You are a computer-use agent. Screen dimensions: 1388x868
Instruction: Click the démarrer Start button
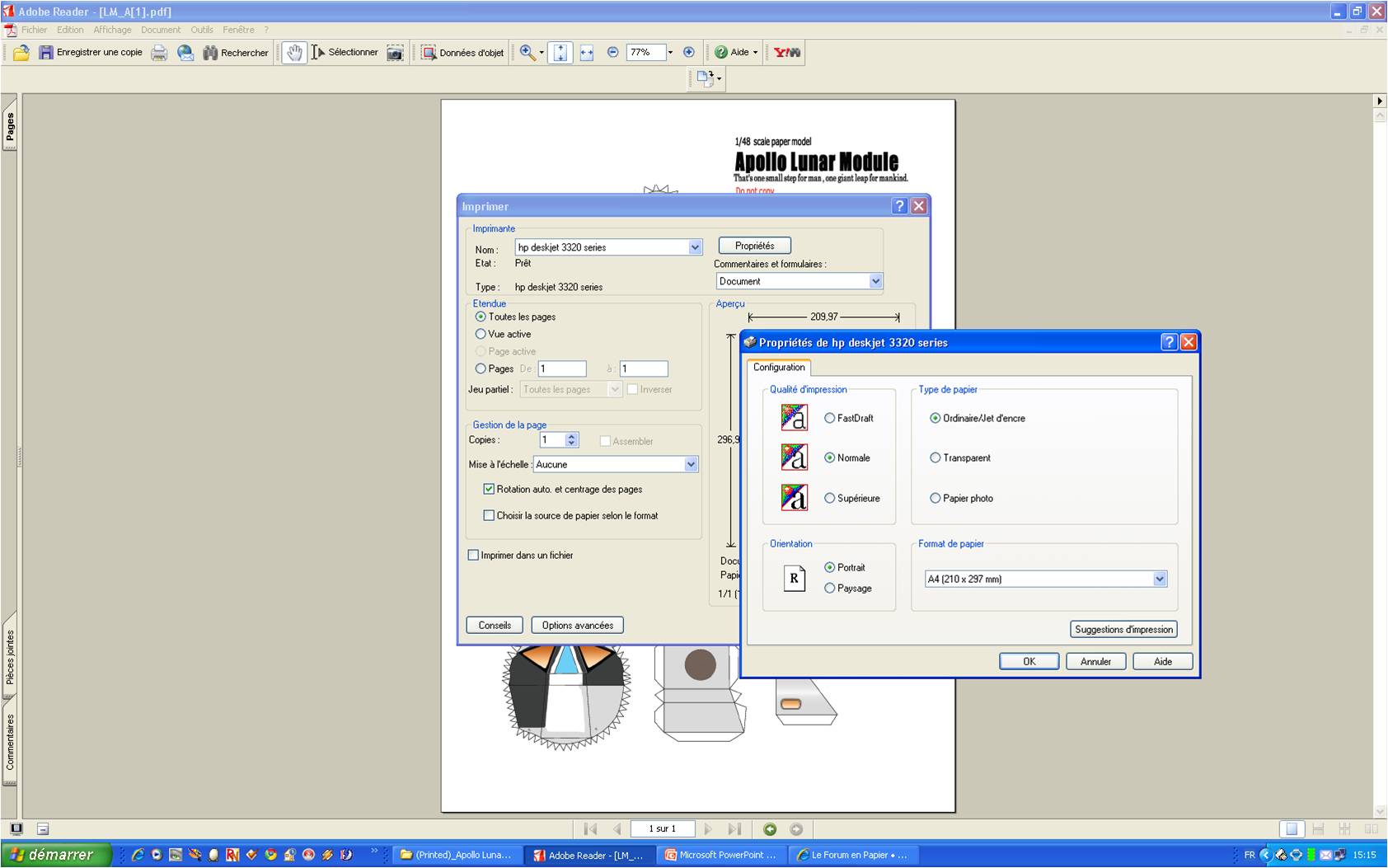tap(55, 855)
